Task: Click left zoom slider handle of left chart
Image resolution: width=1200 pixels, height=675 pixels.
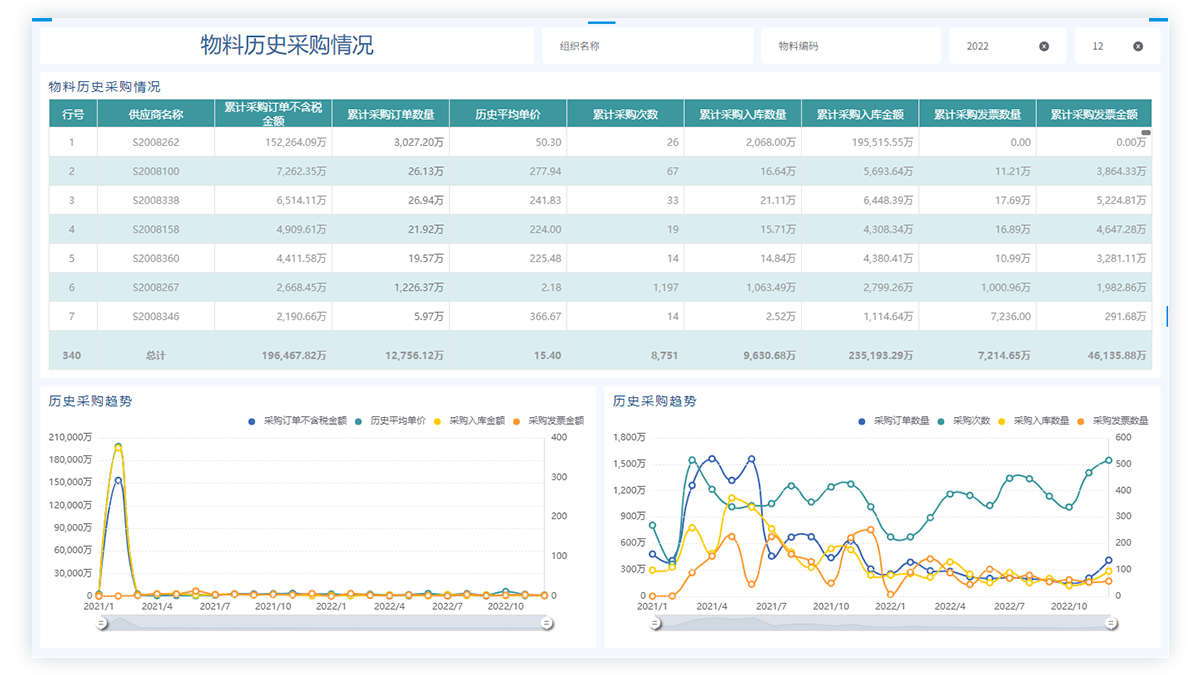Action: pyautogui.click(x=101, y=623)
